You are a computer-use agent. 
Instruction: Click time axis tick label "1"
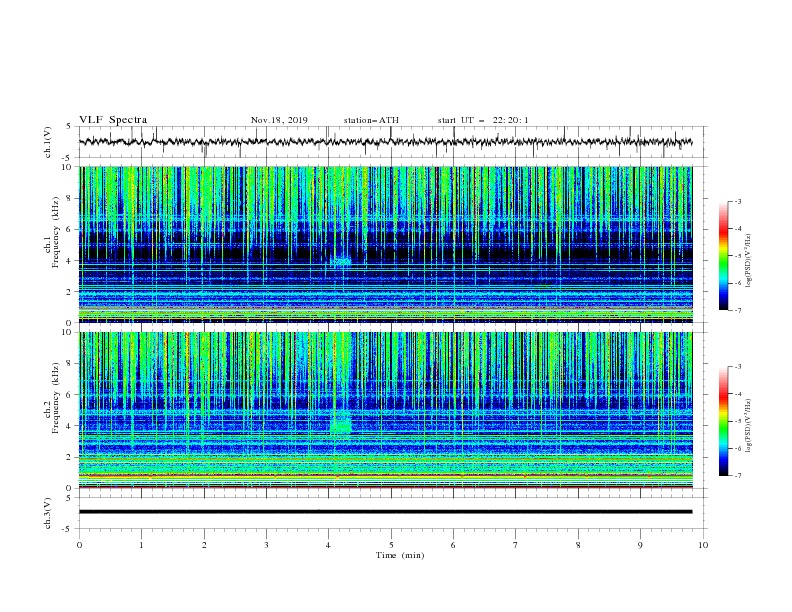pos(141,545)
